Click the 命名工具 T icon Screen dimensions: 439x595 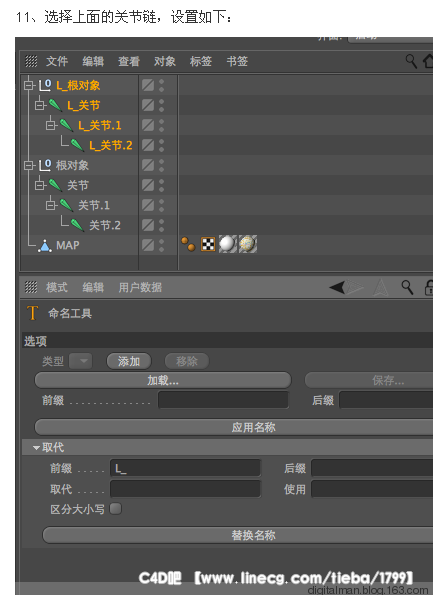click(x=33, y=313)
